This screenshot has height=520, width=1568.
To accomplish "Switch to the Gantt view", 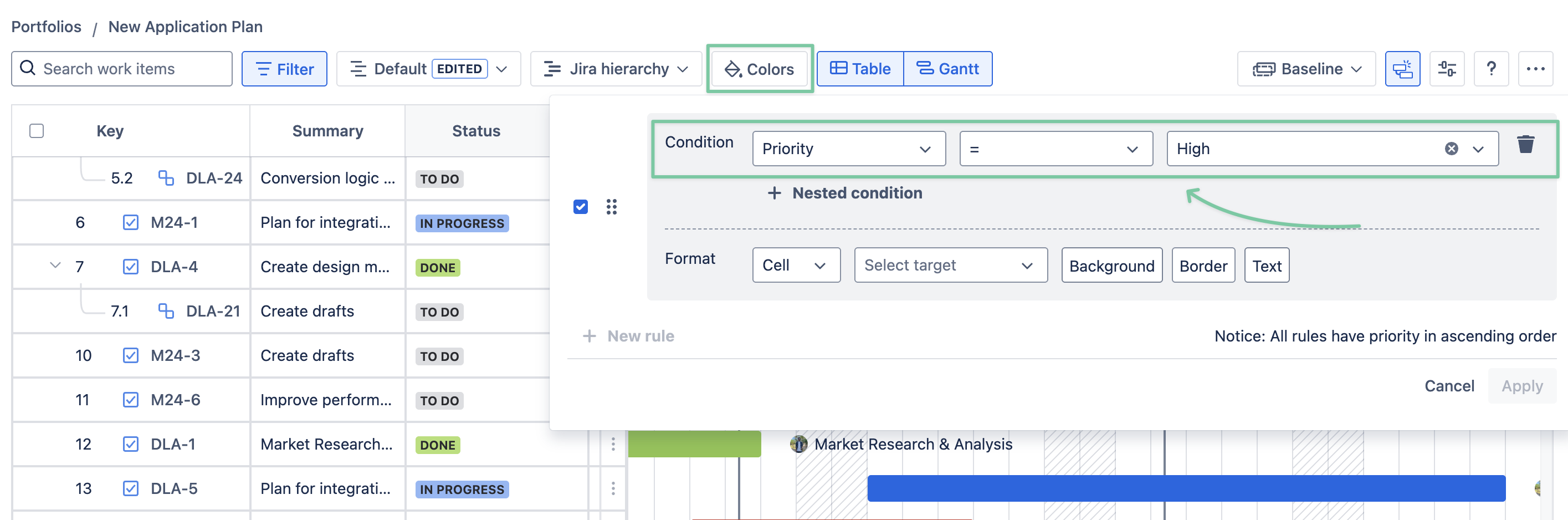I will pyautogui.click(x=948, y=69).
